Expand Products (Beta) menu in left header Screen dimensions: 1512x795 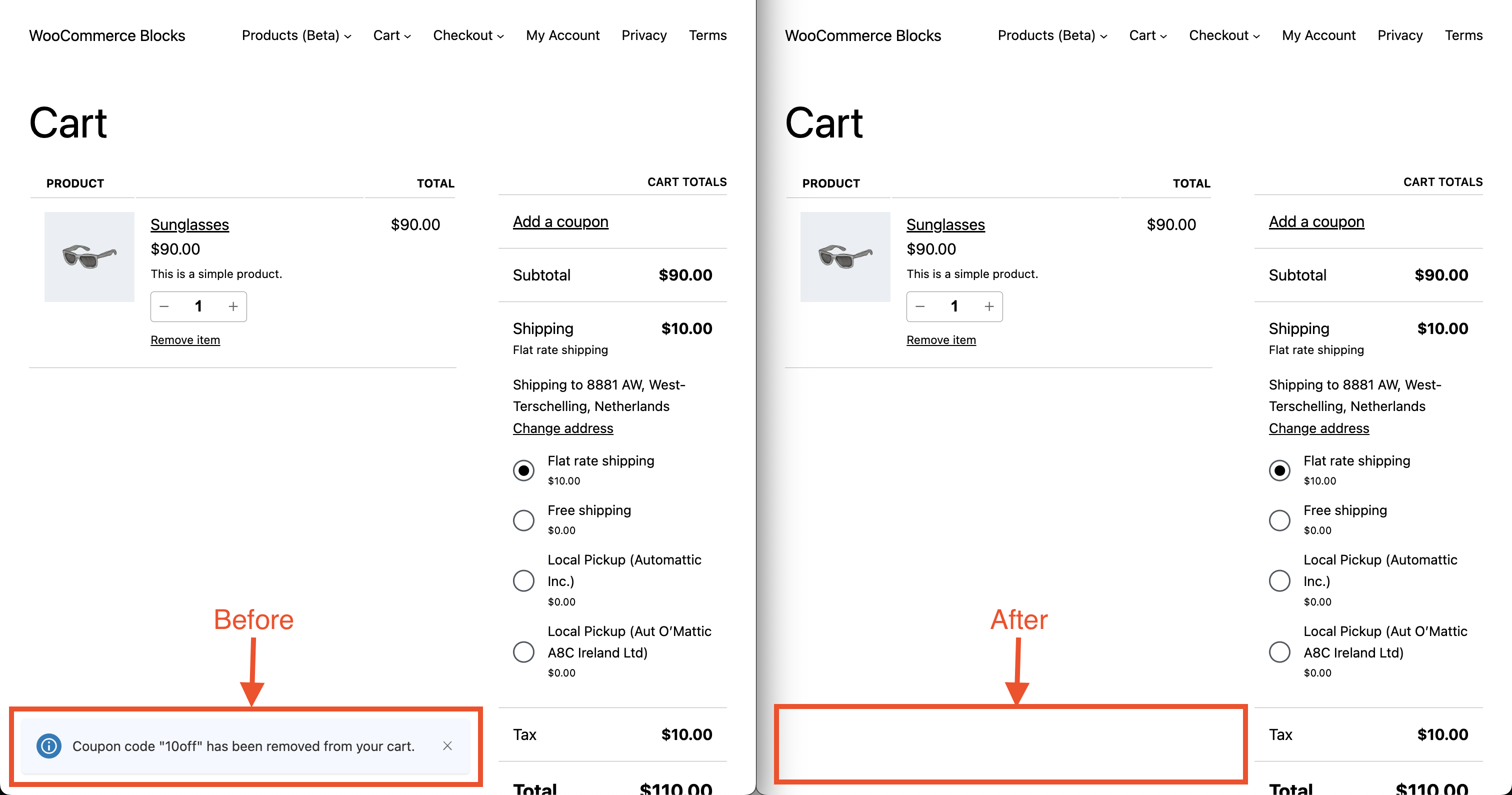296,35
